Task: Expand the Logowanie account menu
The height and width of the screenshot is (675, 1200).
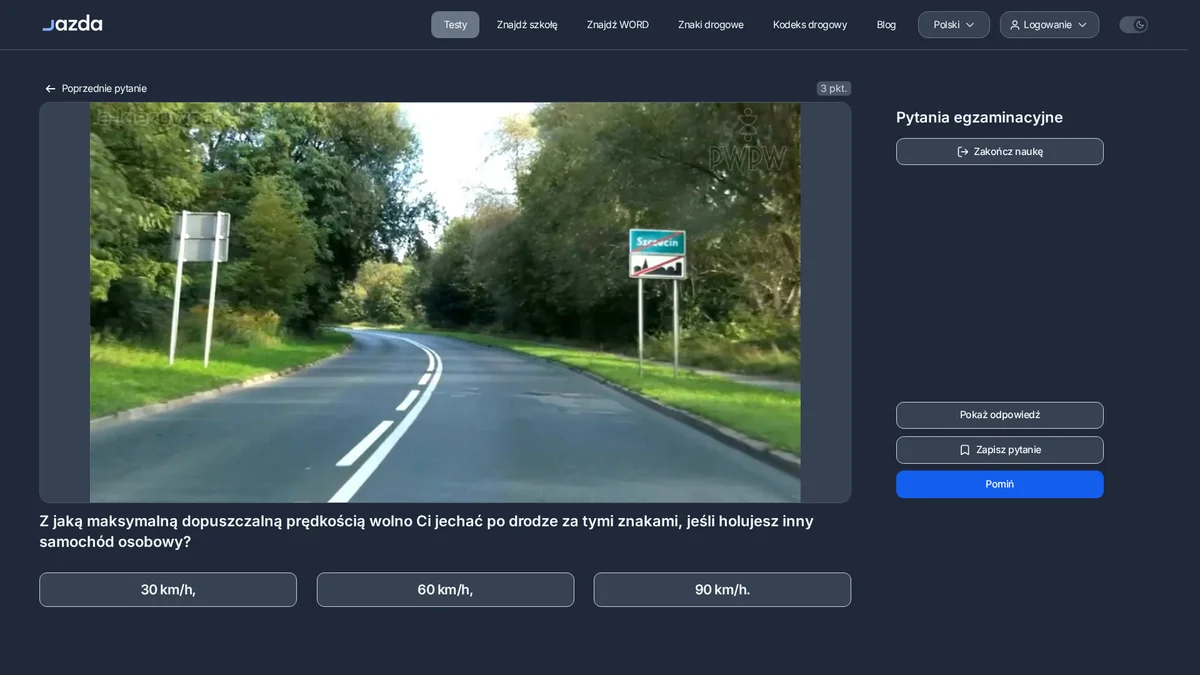Action: [x=1049, y=25]
